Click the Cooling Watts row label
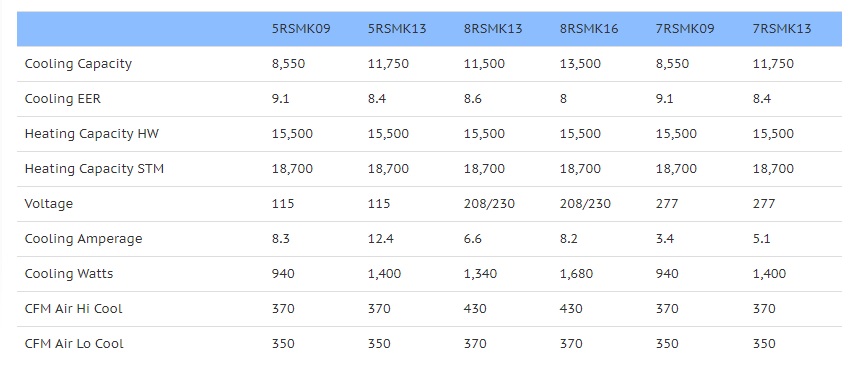This screenshot has width=853, height=374. (x=69, y=274)
